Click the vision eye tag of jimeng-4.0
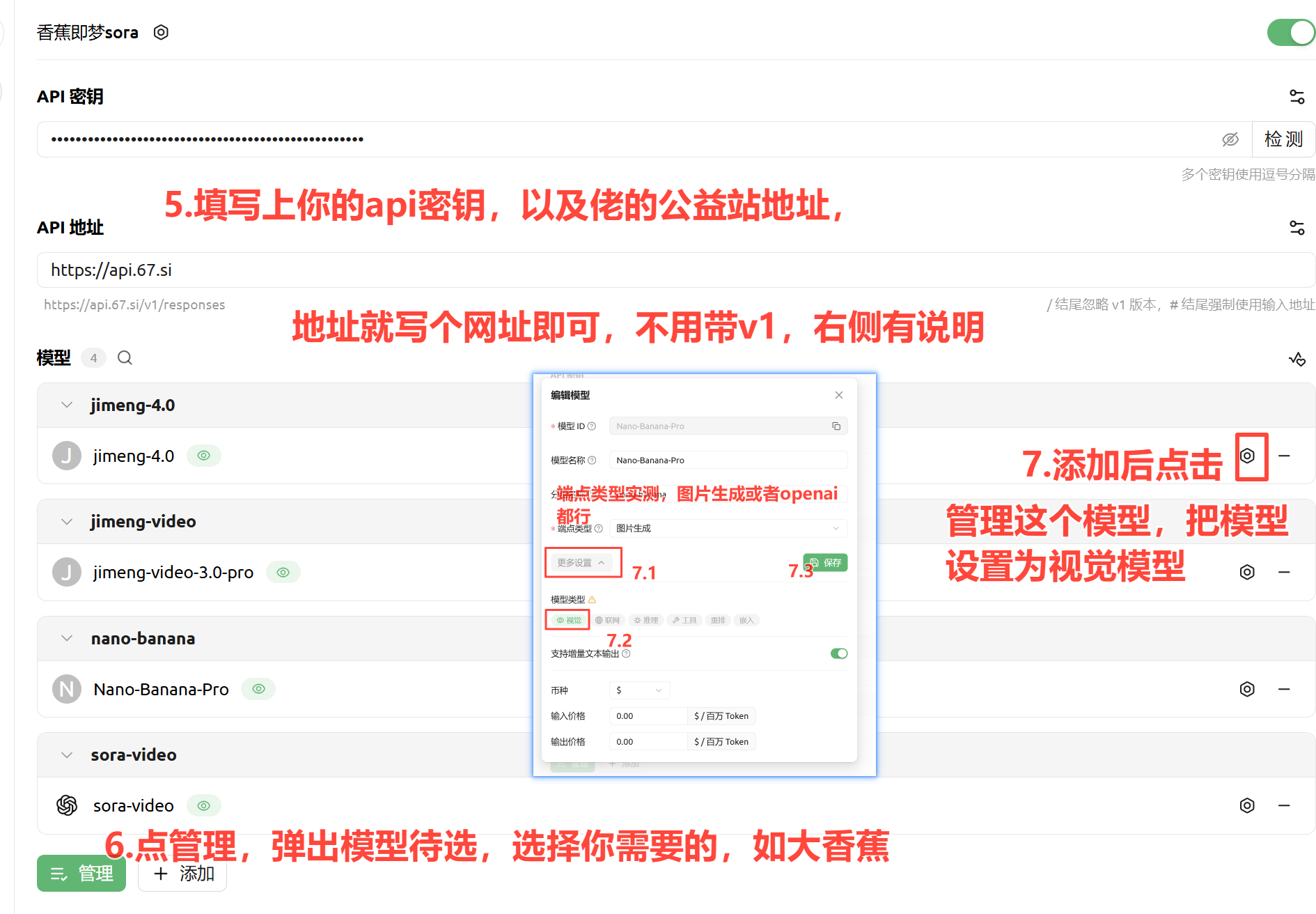1316x914 pixels. coord(203,456)
